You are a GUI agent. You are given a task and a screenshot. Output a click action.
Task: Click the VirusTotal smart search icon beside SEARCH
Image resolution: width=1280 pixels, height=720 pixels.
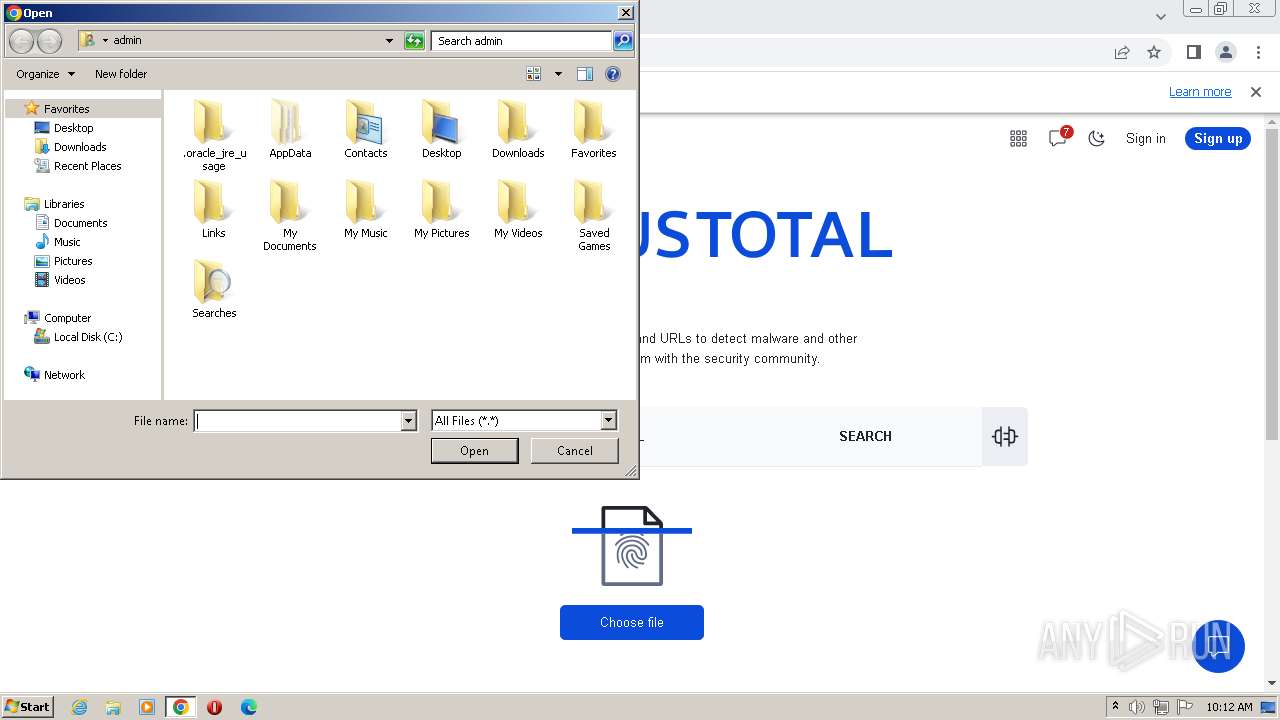point(1005,436)
